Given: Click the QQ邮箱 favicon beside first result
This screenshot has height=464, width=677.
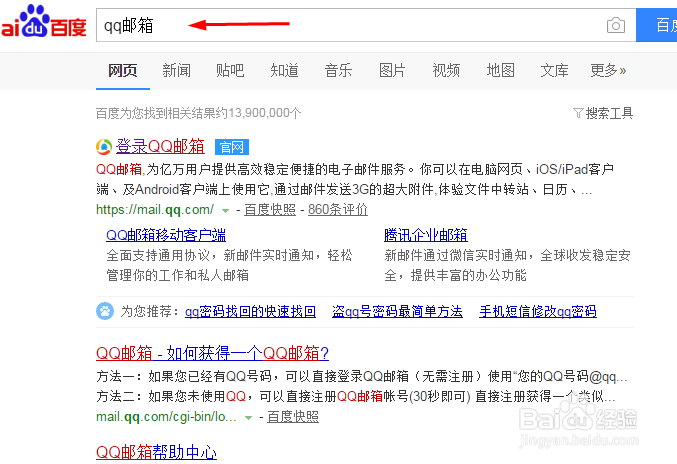Looking at the screenshot, I should (x=104, y=147).
